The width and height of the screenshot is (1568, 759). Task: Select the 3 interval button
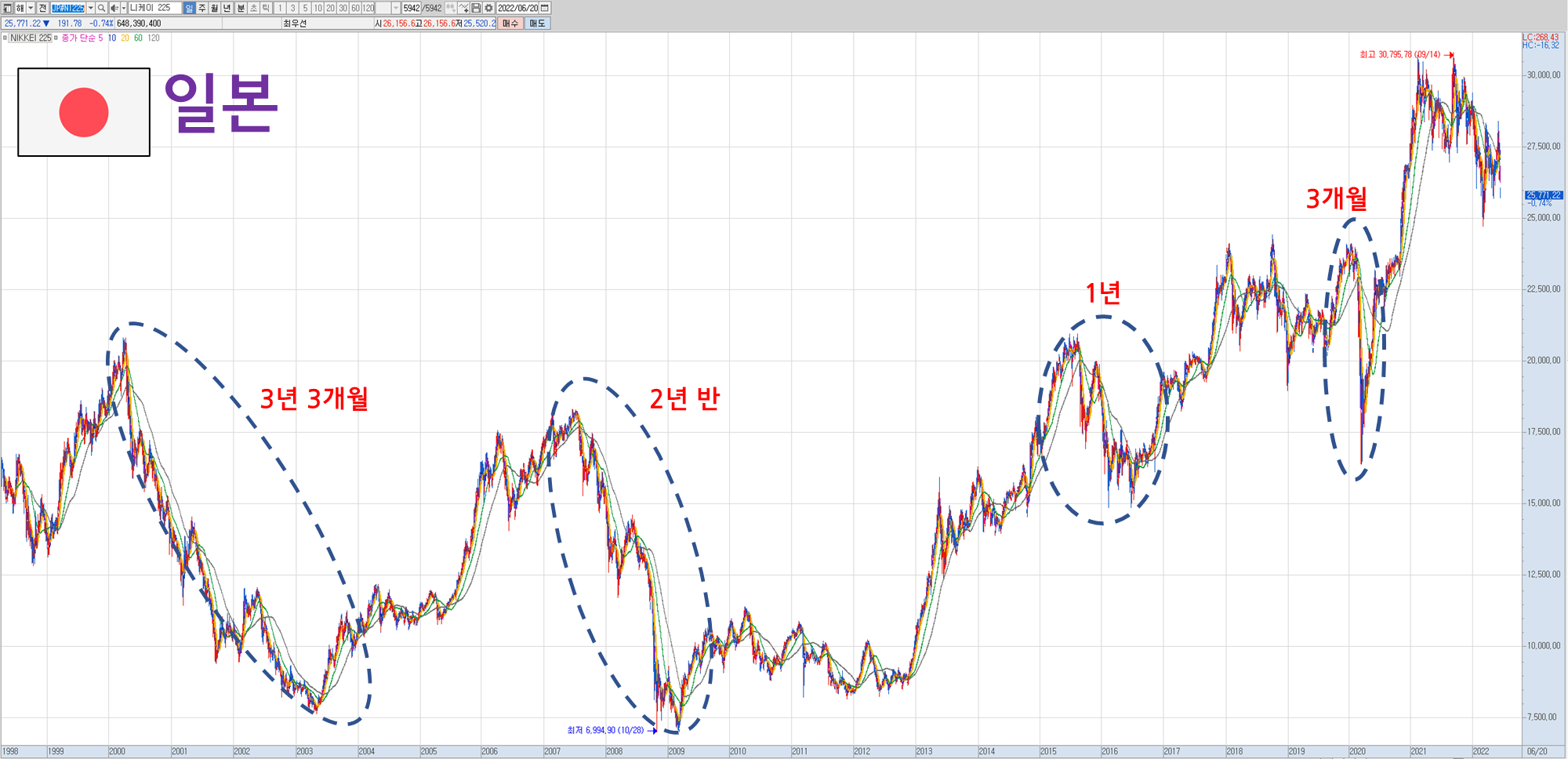[292, 8]
